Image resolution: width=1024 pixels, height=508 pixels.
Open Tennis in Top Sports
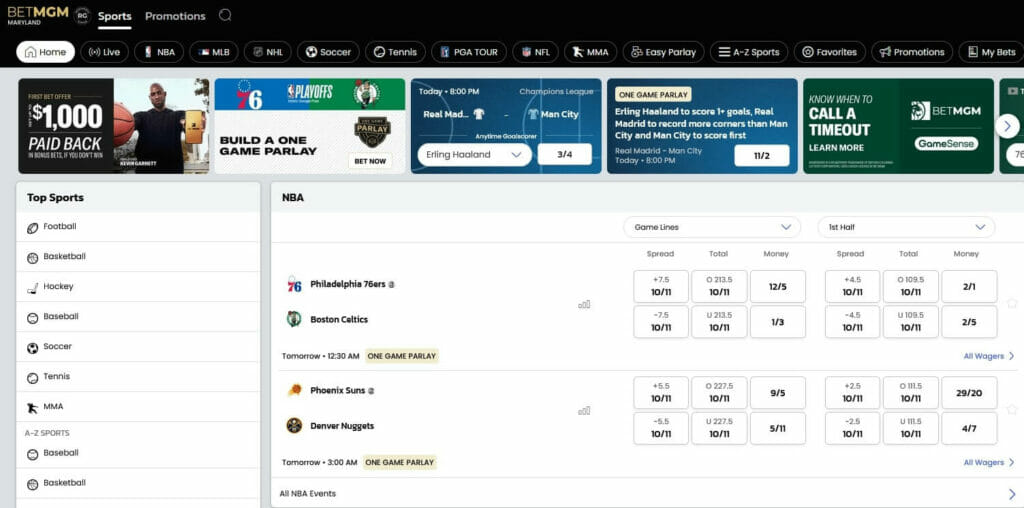138,377
